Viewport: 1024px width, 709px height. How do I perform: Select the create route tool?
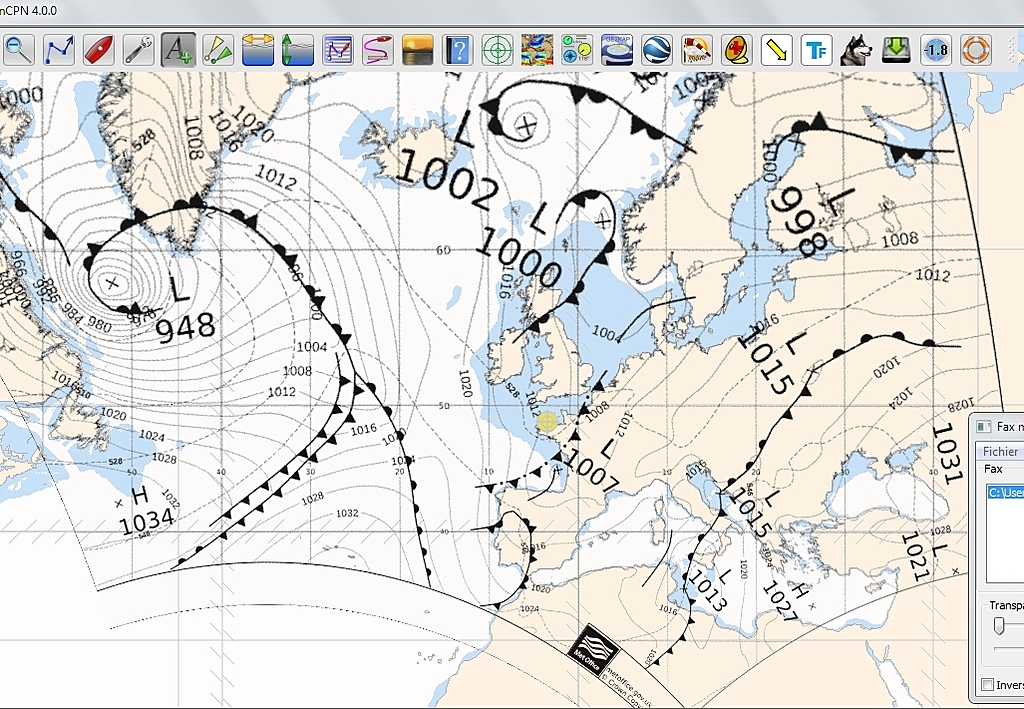click(59, 50)
